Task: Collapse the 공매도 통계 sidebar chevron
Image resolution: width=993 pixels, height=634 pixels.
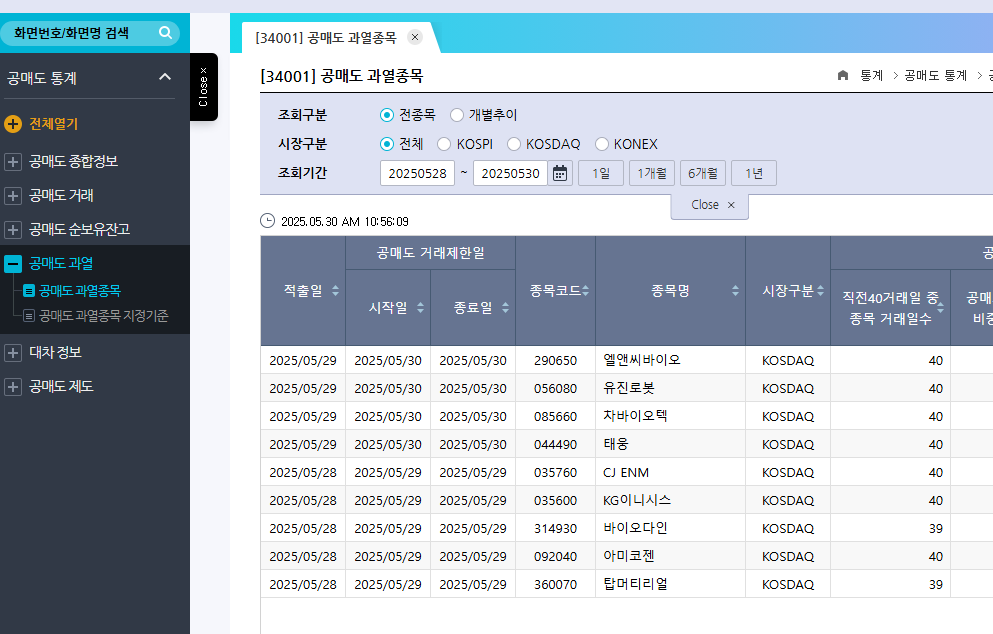Action: coord(165,77)
